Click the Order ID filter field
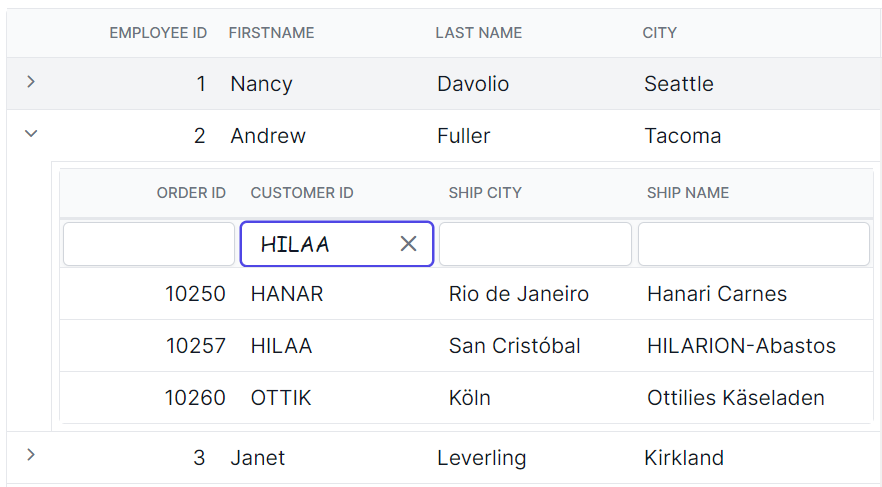882x487 pixels. pos(149,244)
